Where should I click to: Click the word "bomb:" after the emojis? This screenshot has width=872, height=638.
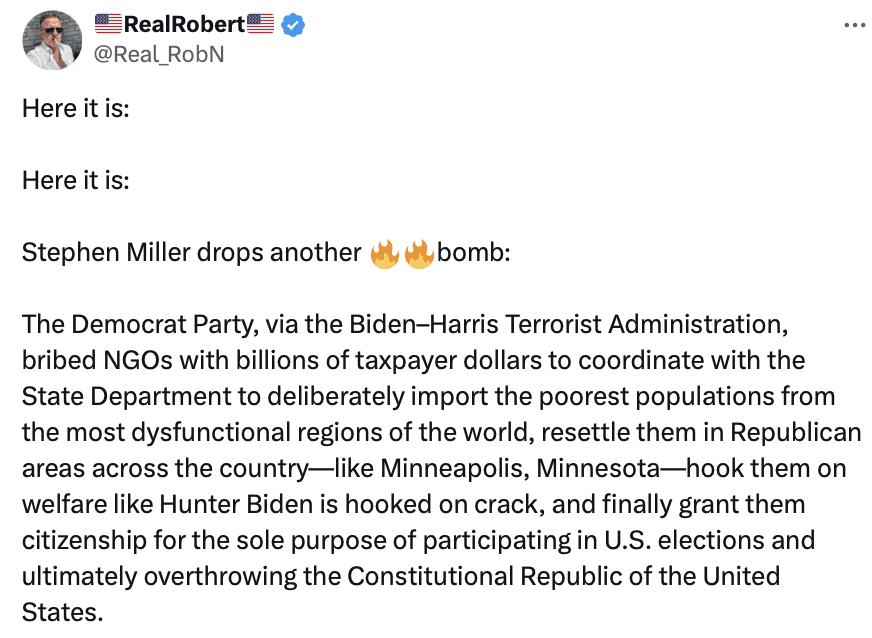474,253
